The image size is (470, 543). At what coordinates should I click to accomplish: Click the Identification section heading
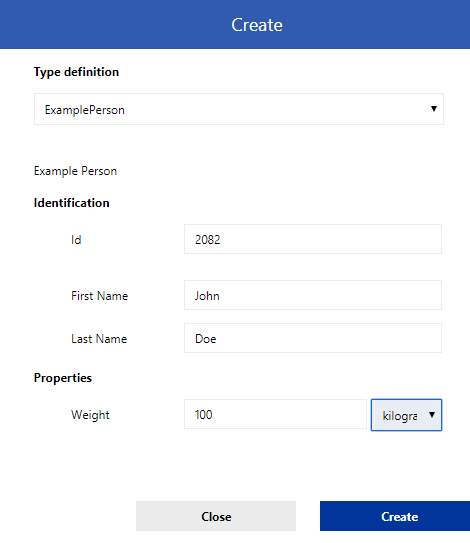71,203
